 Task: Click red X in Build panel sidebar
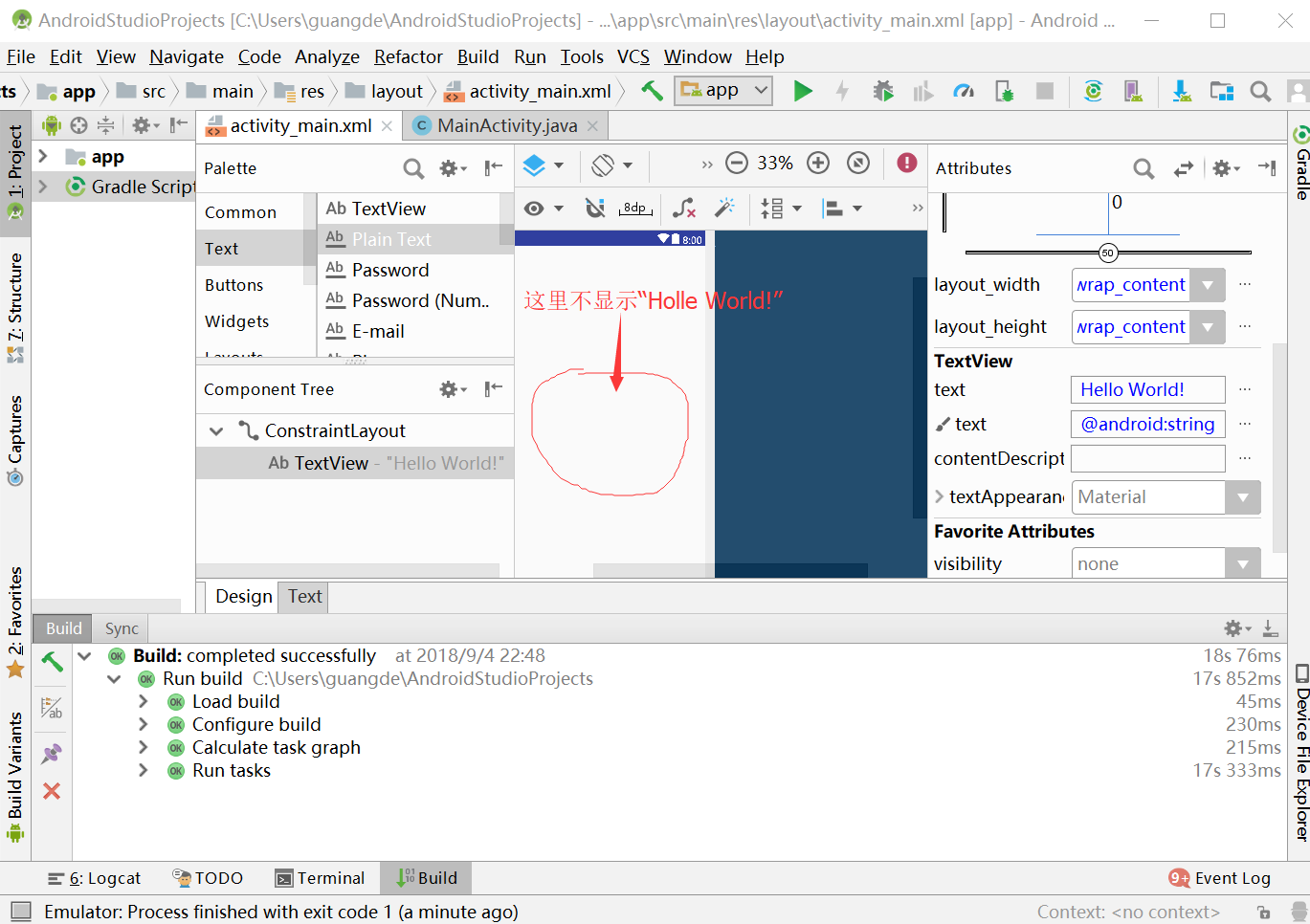tap(52, 791)
